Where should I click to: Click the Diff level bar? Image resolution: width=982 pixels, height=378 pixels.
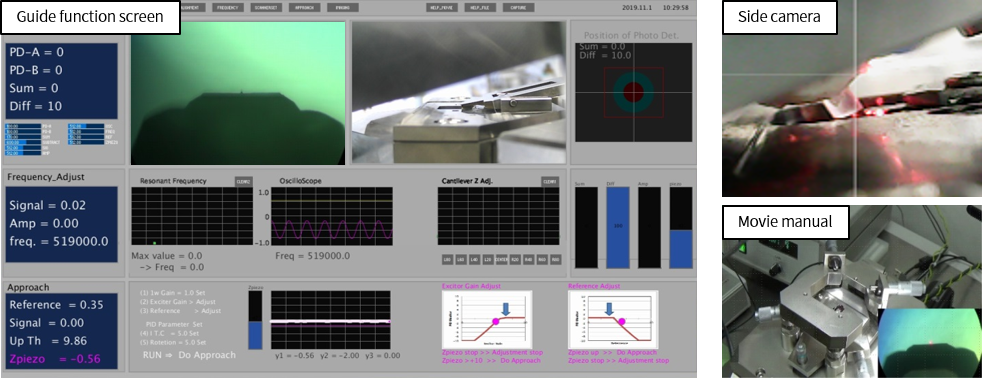tap(617, 227)
